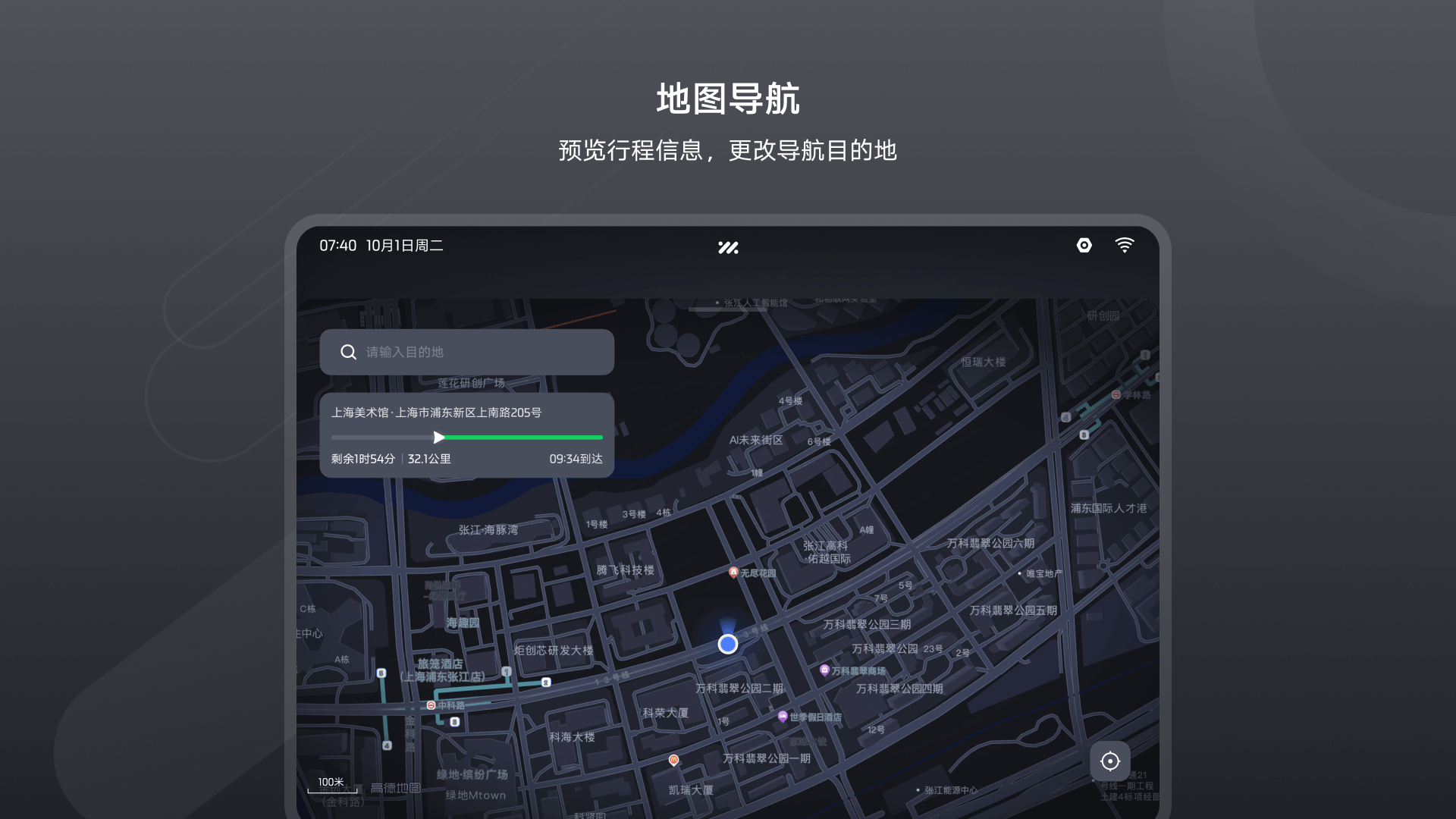Click the 张江·海豚湾 map label
Image resolution: width=1456 pixels, height=819 pixels.
[x=488, y=530]
